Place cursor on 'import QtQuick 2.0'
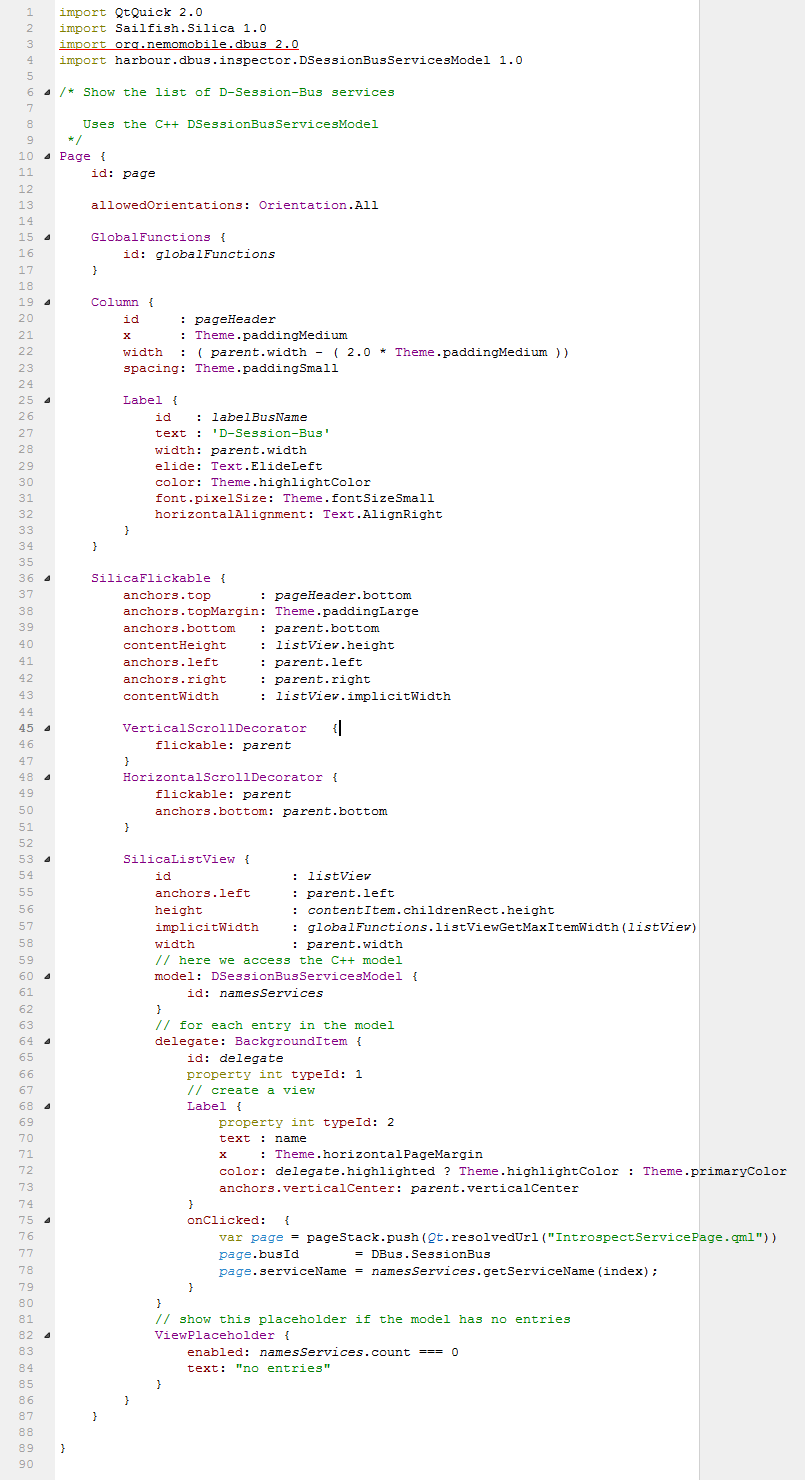Image resolution: width=805 pixels, height=1480 pixels. (x=131, y=11)
